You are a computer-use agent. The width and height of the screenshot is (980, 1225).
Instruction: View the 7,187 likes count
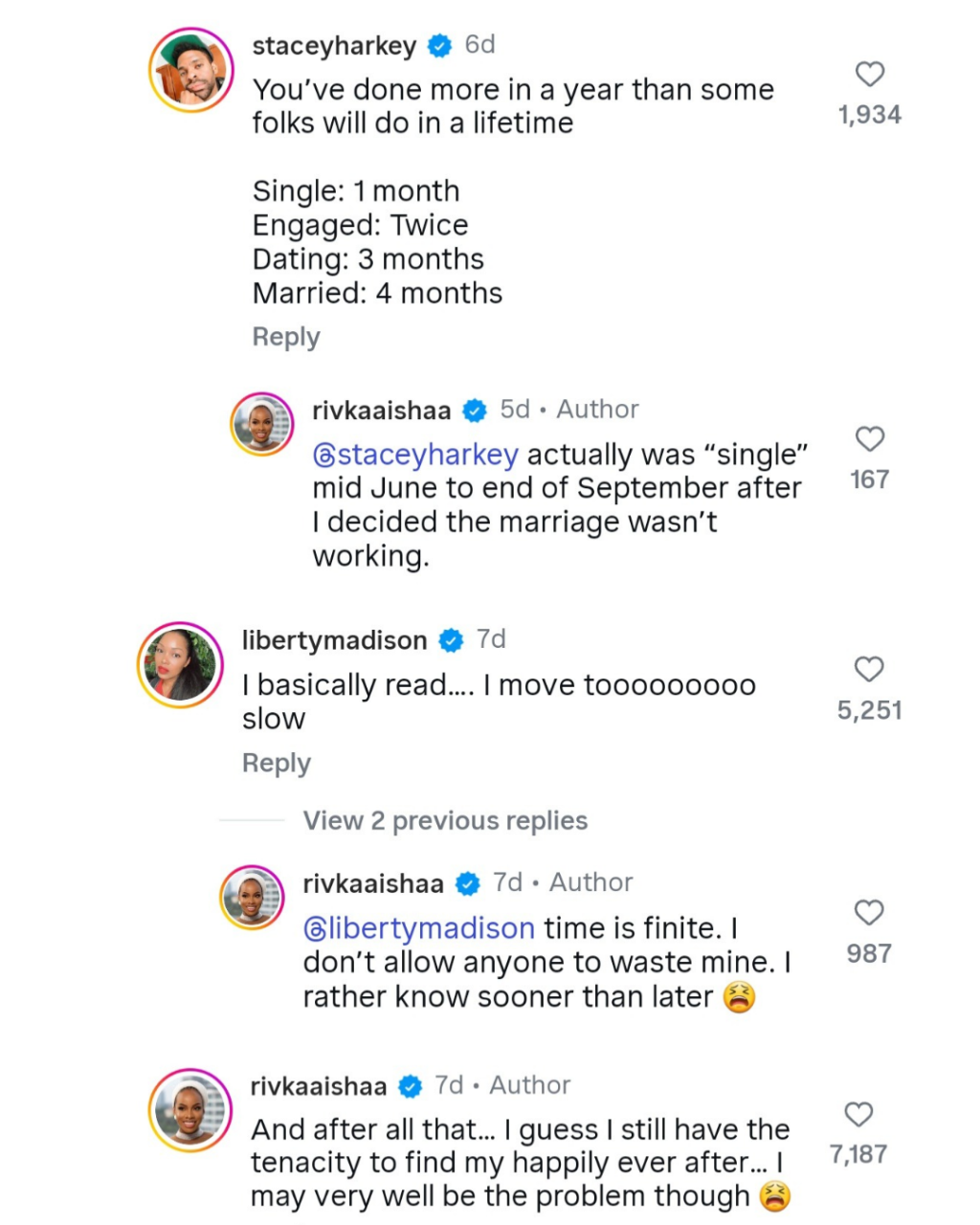point(858,1154)
